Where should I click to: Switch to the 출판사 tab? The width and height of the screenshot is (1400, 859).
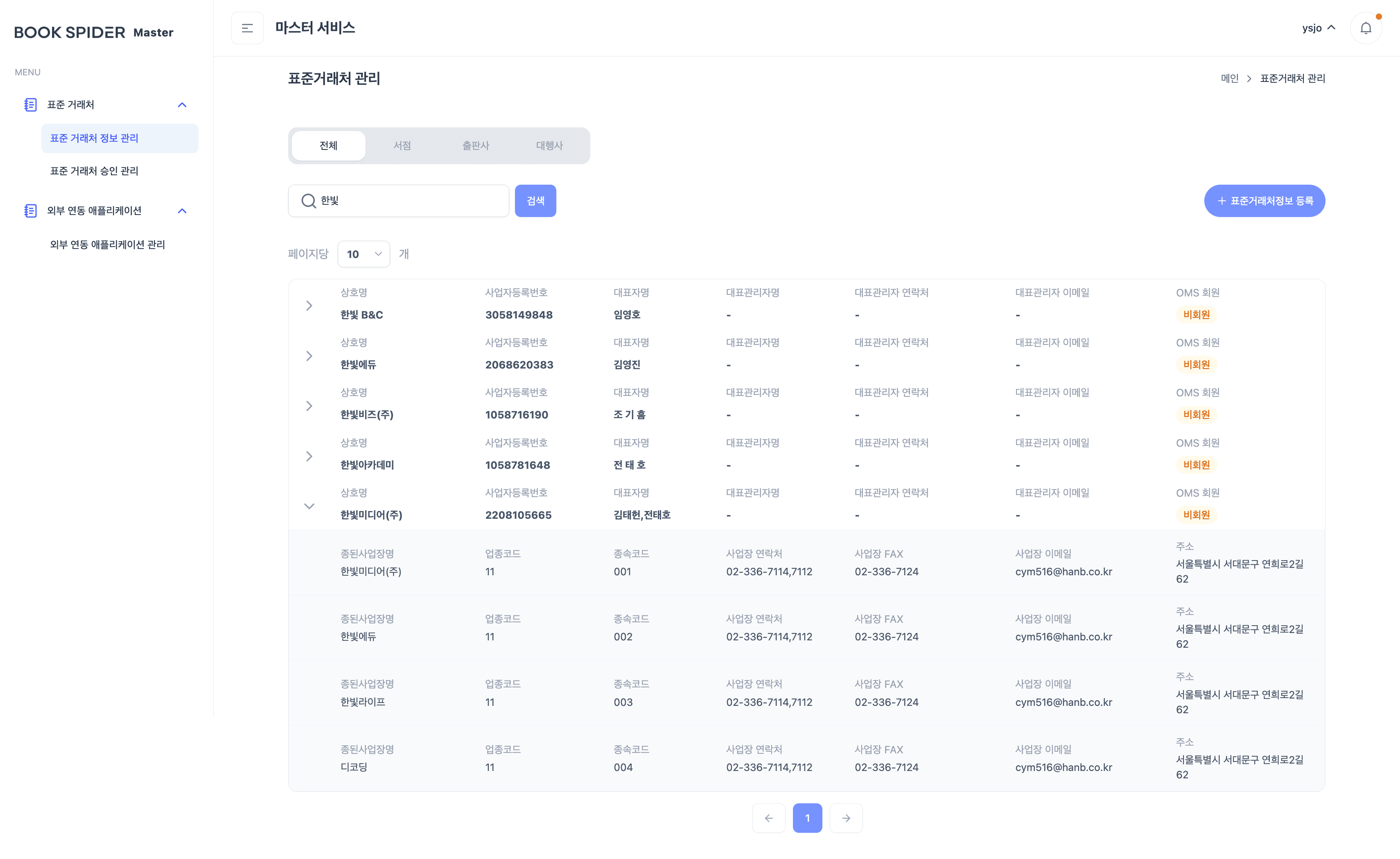[476, 145]
